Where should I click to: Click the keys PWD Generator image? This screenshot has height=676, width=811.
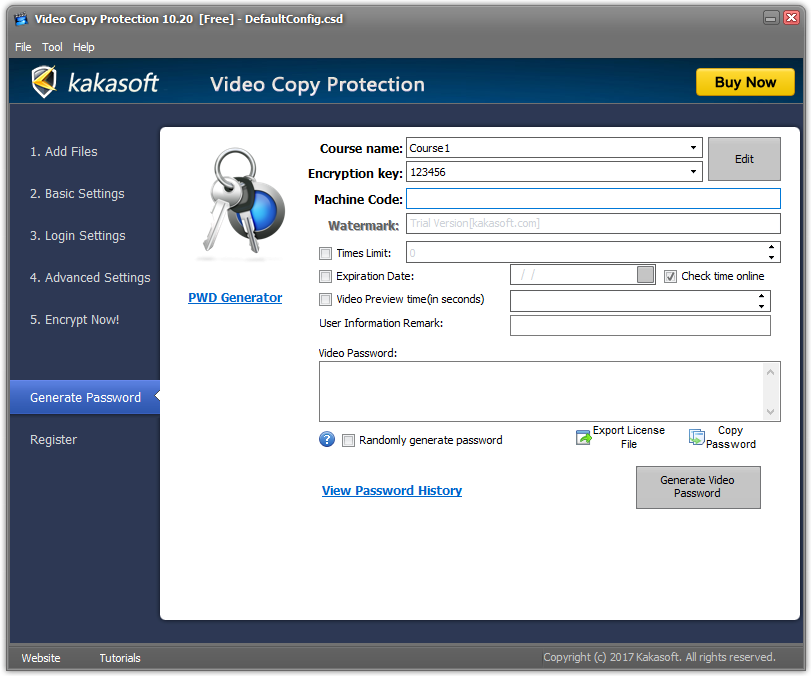[x=243, y=202]
